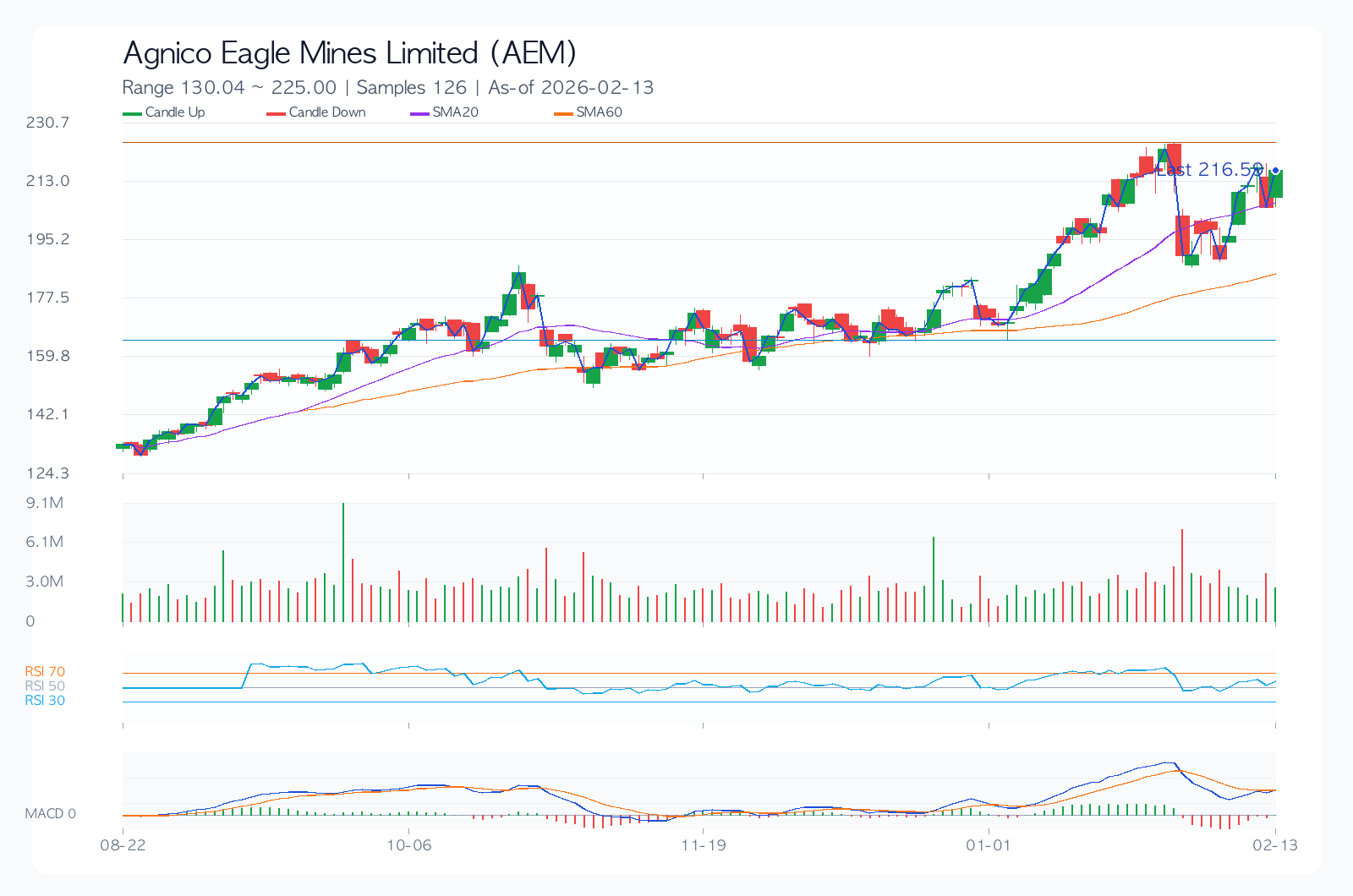The image size is (1353, 896).
Task: Click the MACD 0 axis label
Action: click(x=51, y=813)
